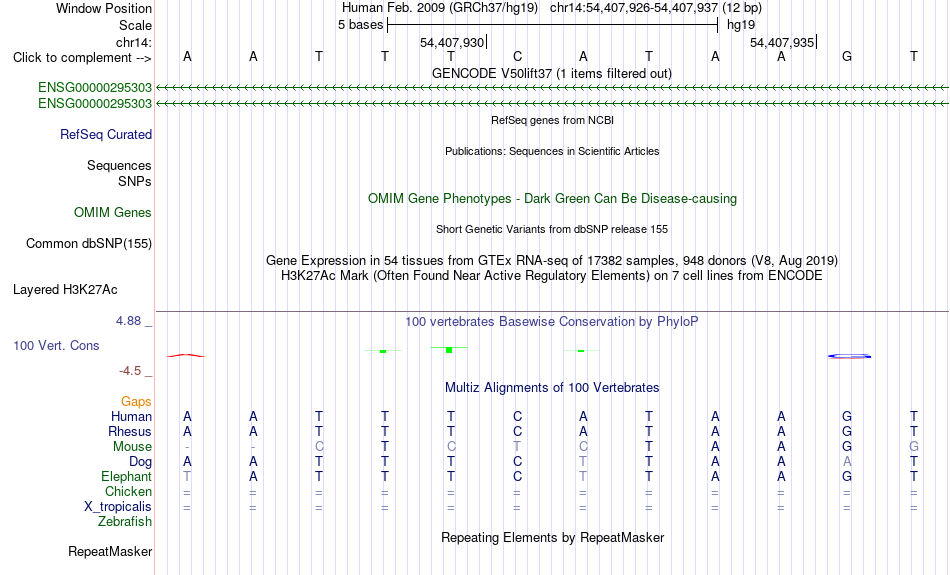Click the 'Click to complement -->' label

[x=82, y=58]
